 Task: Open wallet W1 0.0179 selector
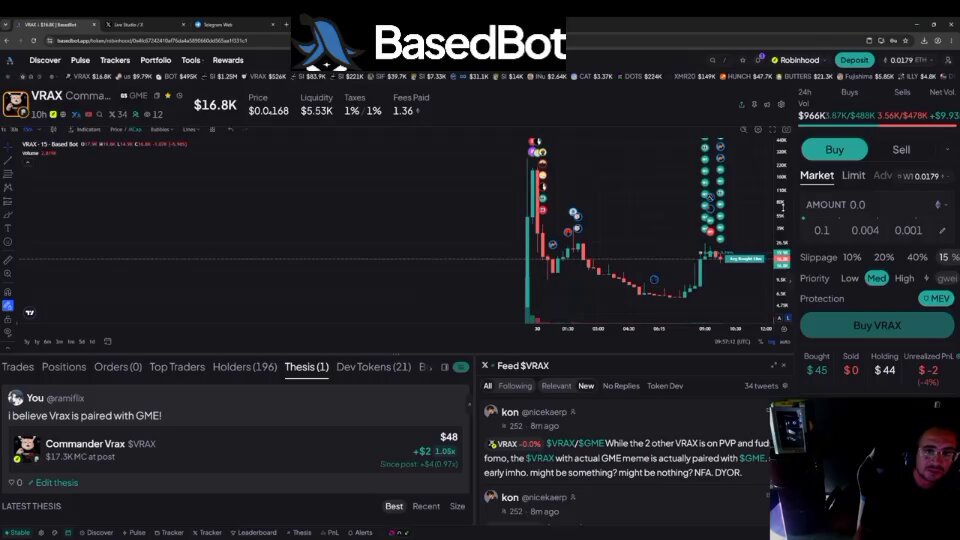click(x=922, y=176)
